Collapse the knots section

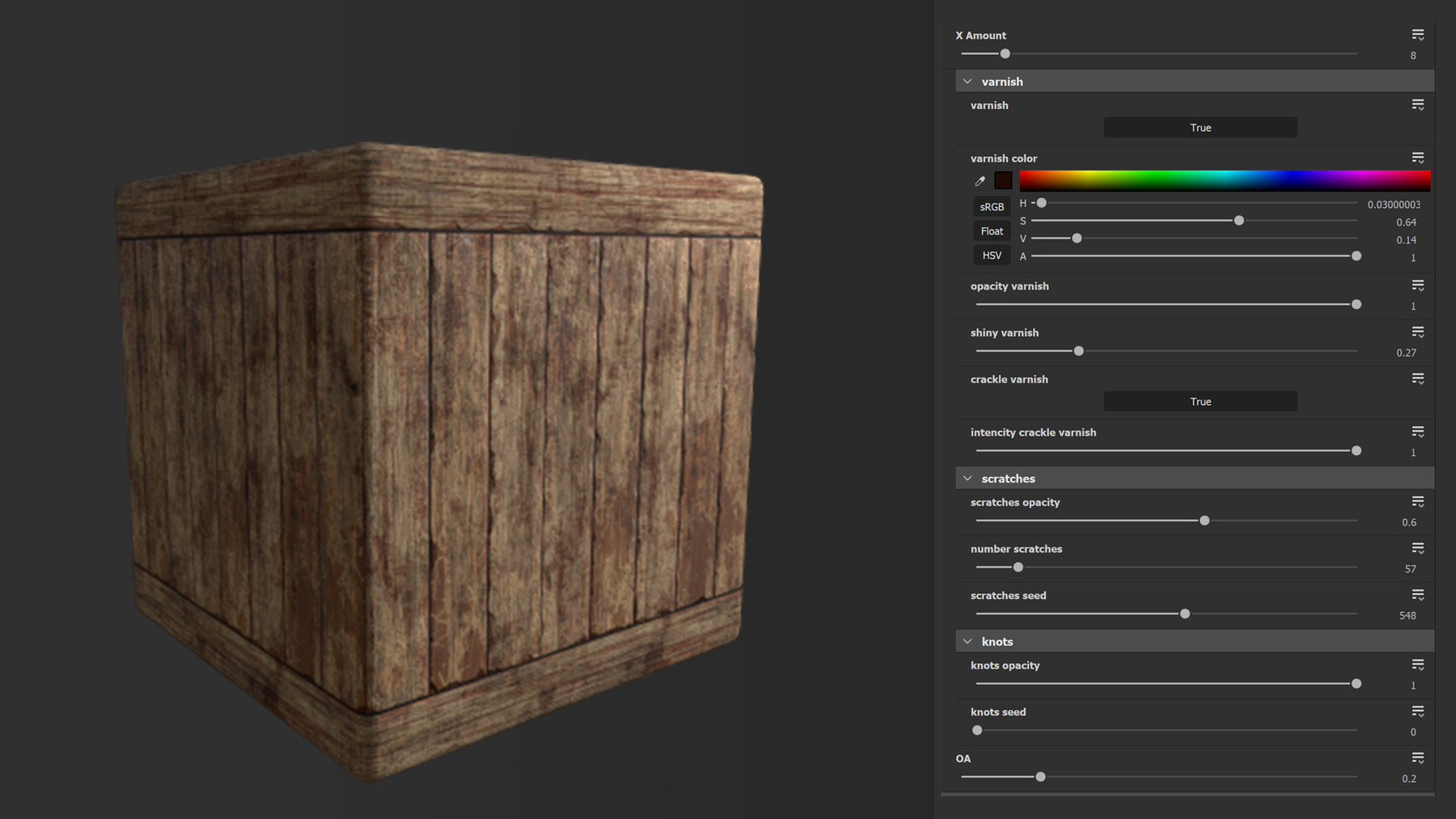(x=967, y=640)
